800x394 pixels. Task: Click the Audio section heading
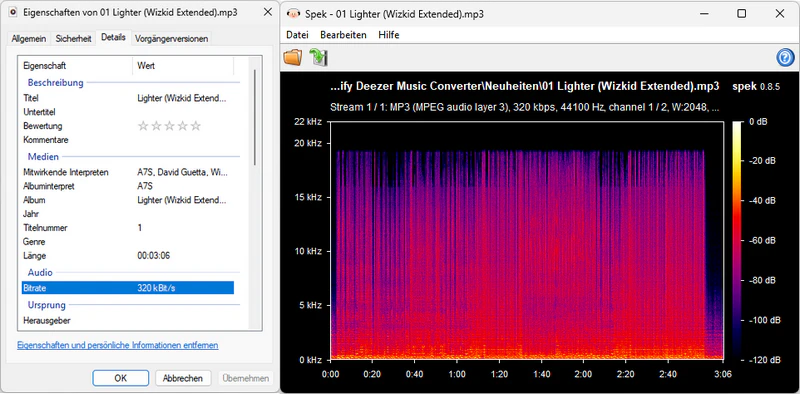40,273
